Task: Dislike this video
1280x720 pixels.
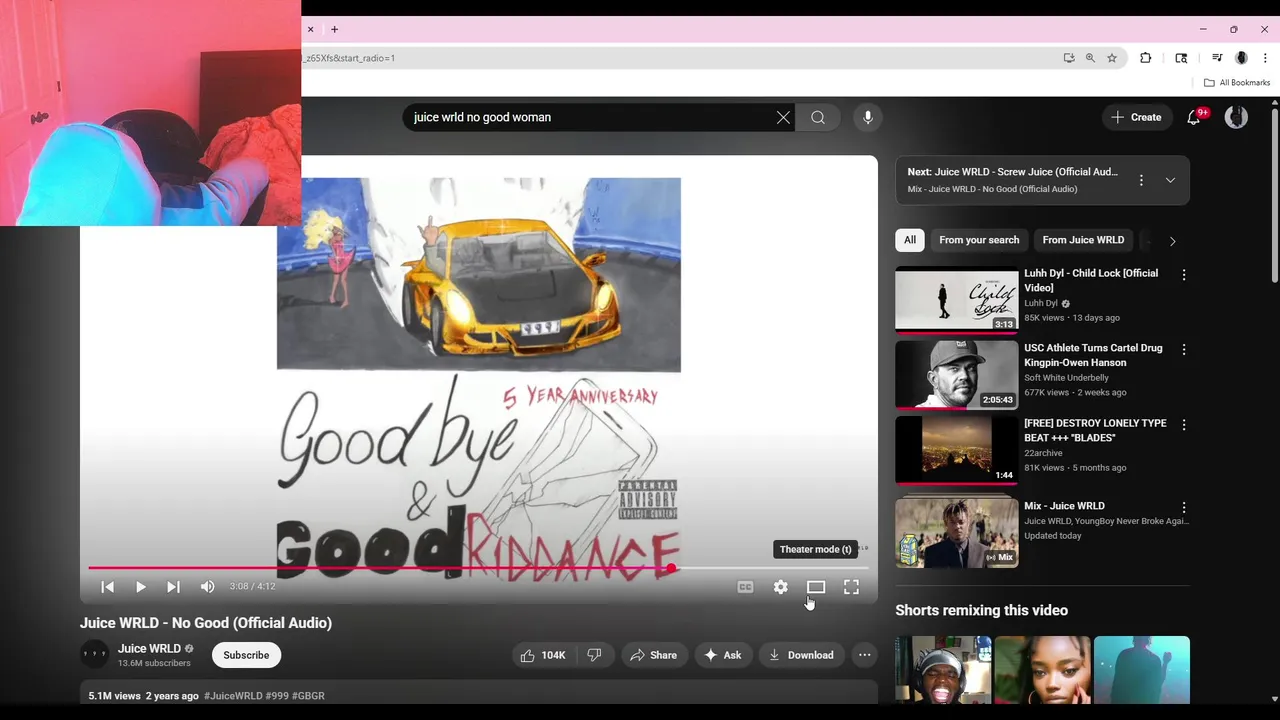Action: (594, 655)
